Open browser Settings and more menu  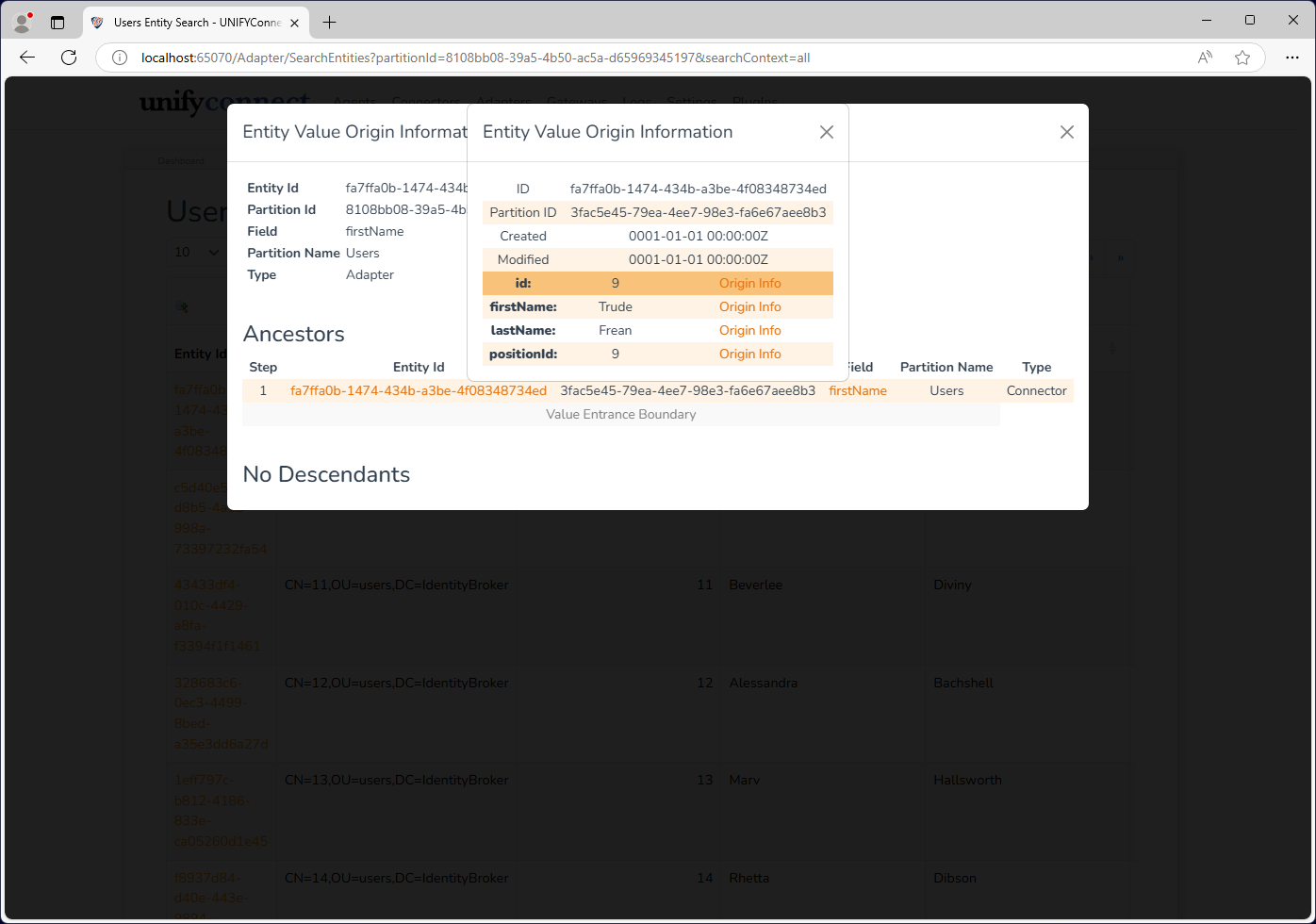coord(1292,58)
